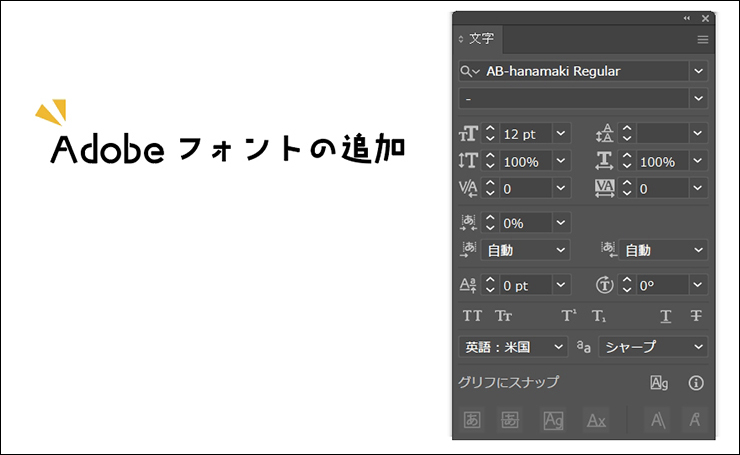The image size is (740, 455).
Task: Apply Strikethrough text style icon
Action: click(x=696, y=316)
